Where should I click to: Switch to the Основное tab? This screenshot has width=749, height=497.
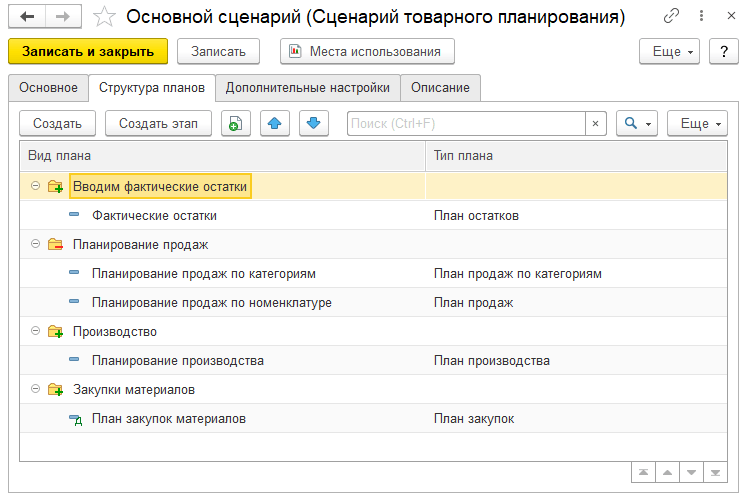coord(48,88)
